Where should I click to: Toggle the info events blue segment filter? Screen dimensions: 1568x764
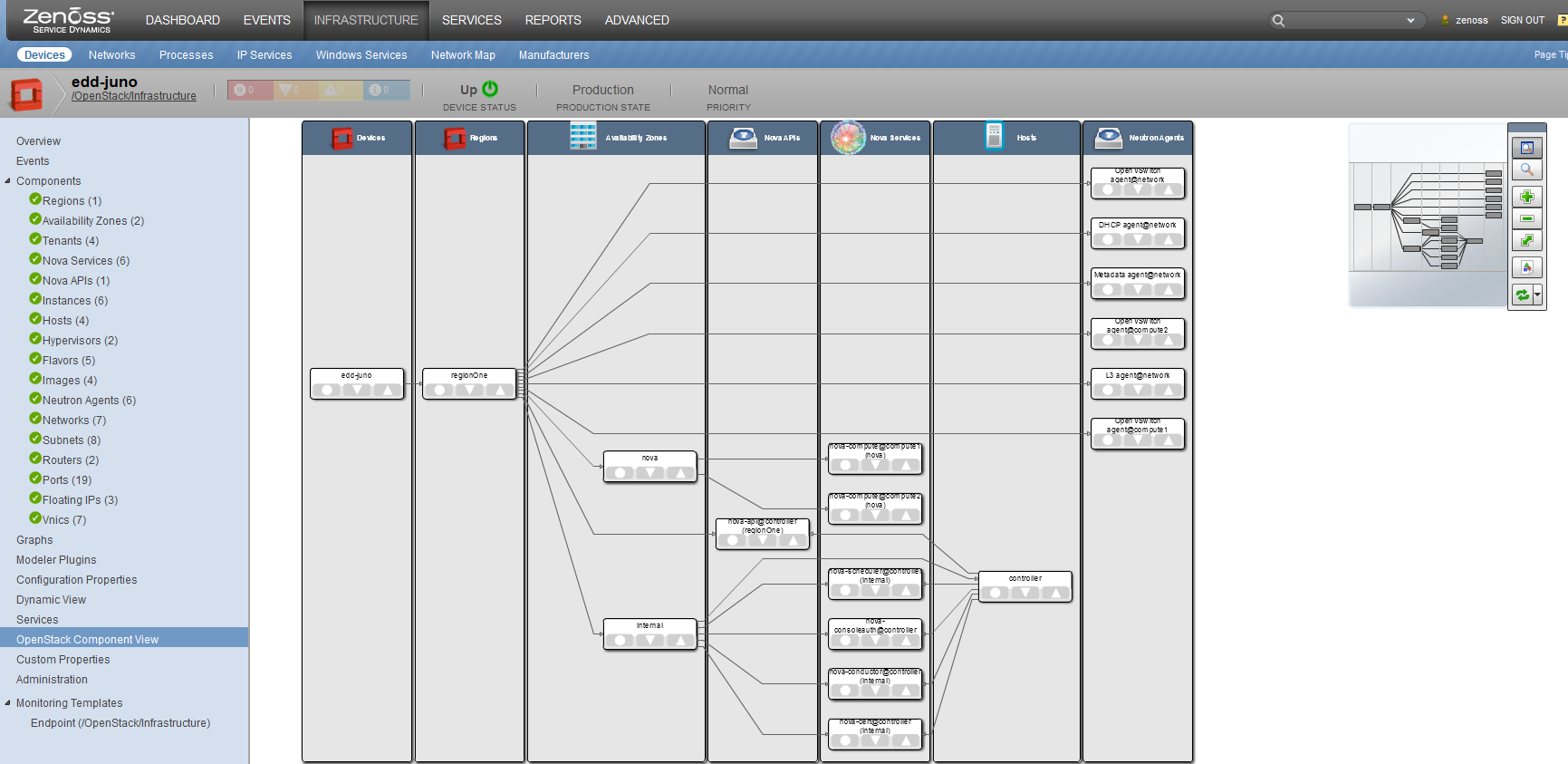click(387, 90)
